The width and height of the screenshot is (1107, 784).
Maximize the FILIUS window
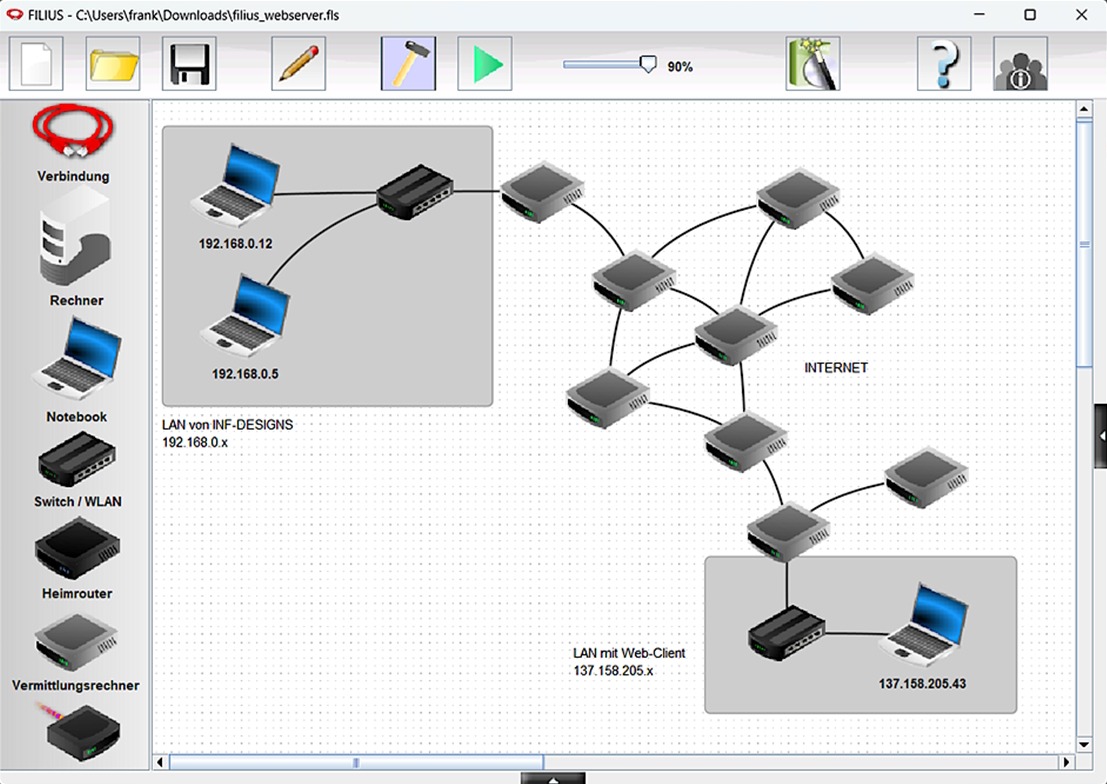(1030, 14)
